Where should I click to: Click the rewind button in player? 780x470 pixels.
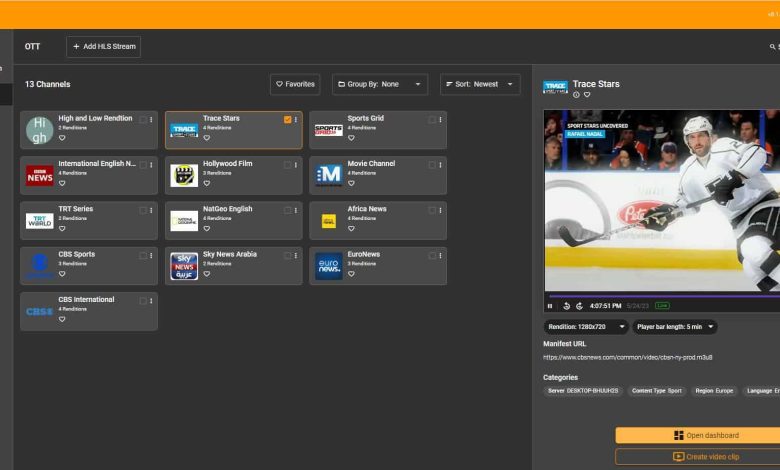[x=566, y=306]
